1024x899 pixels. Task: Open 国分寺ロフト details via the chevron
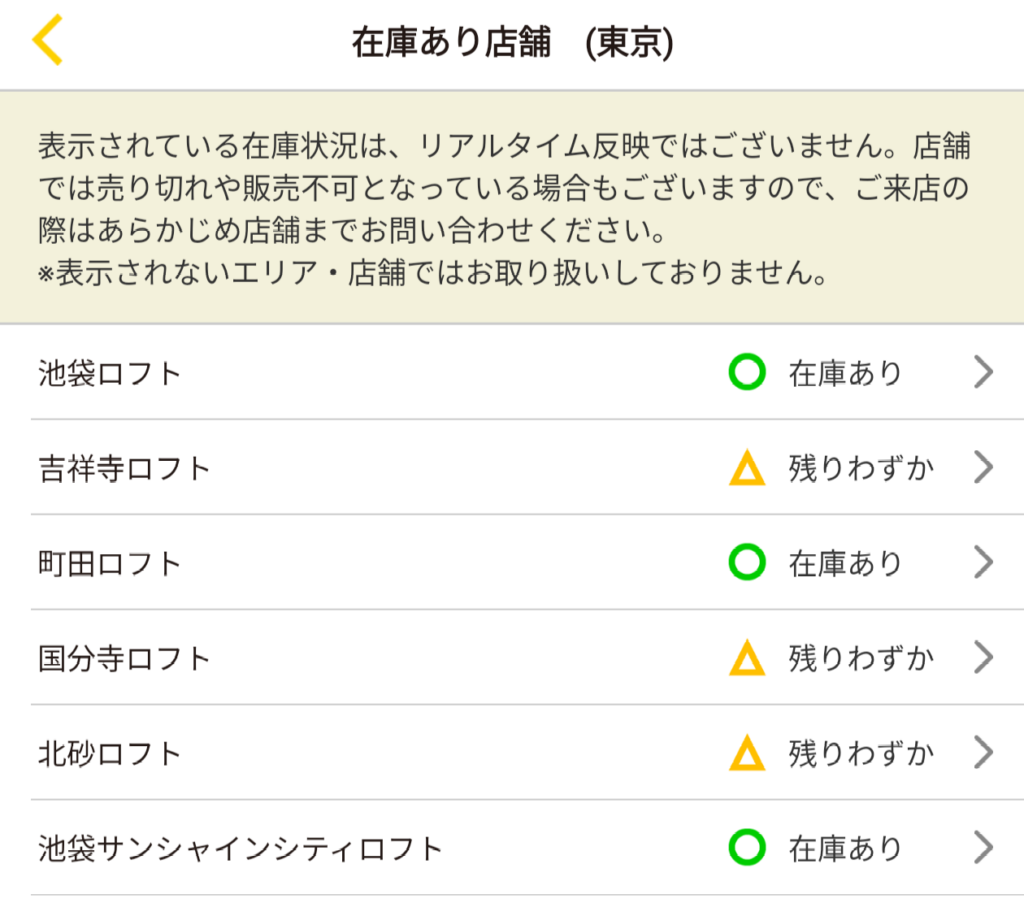pos(981,657)
